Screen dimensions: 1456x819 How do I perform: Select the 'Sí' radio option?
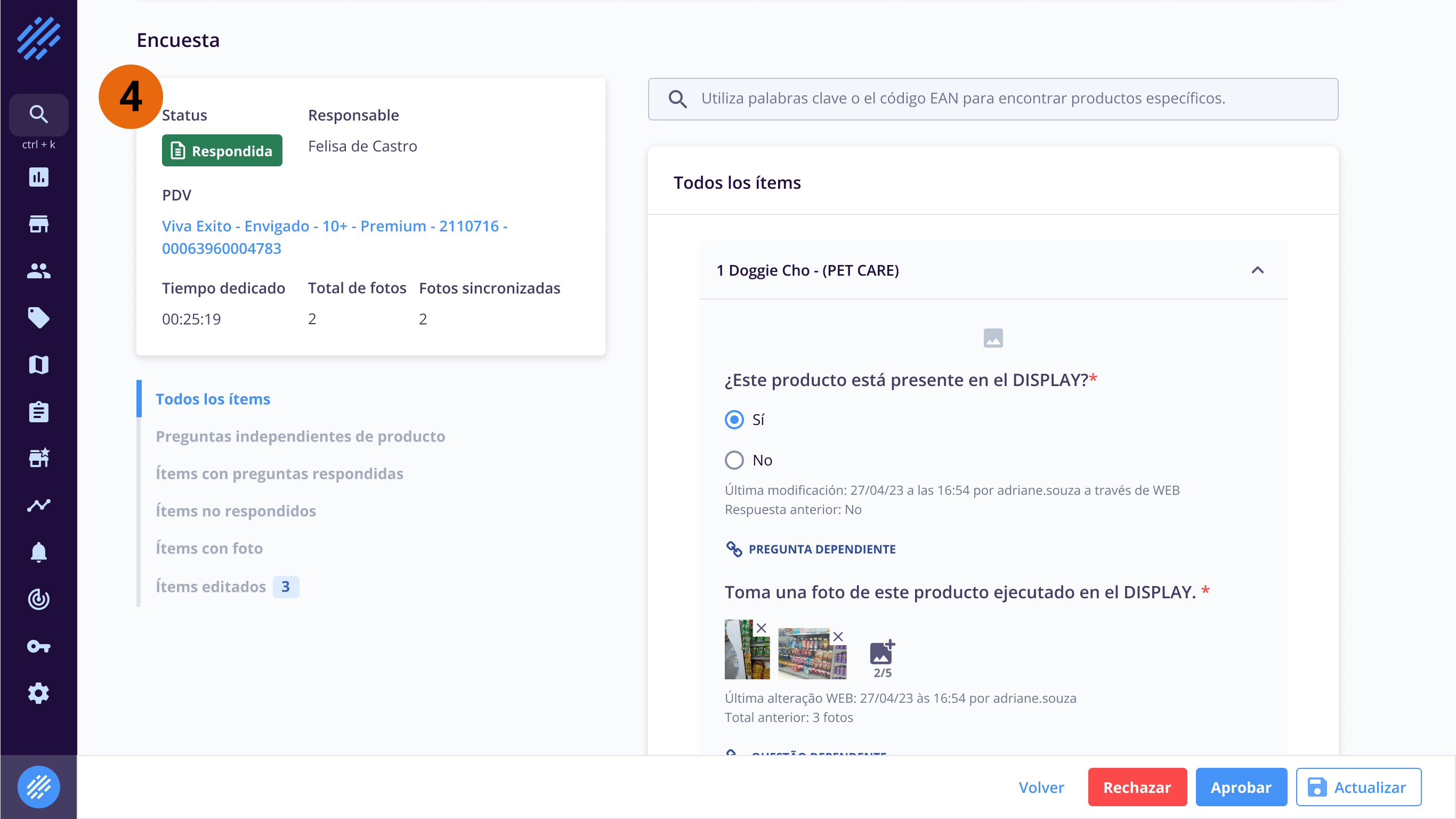[x=734, y=420]
